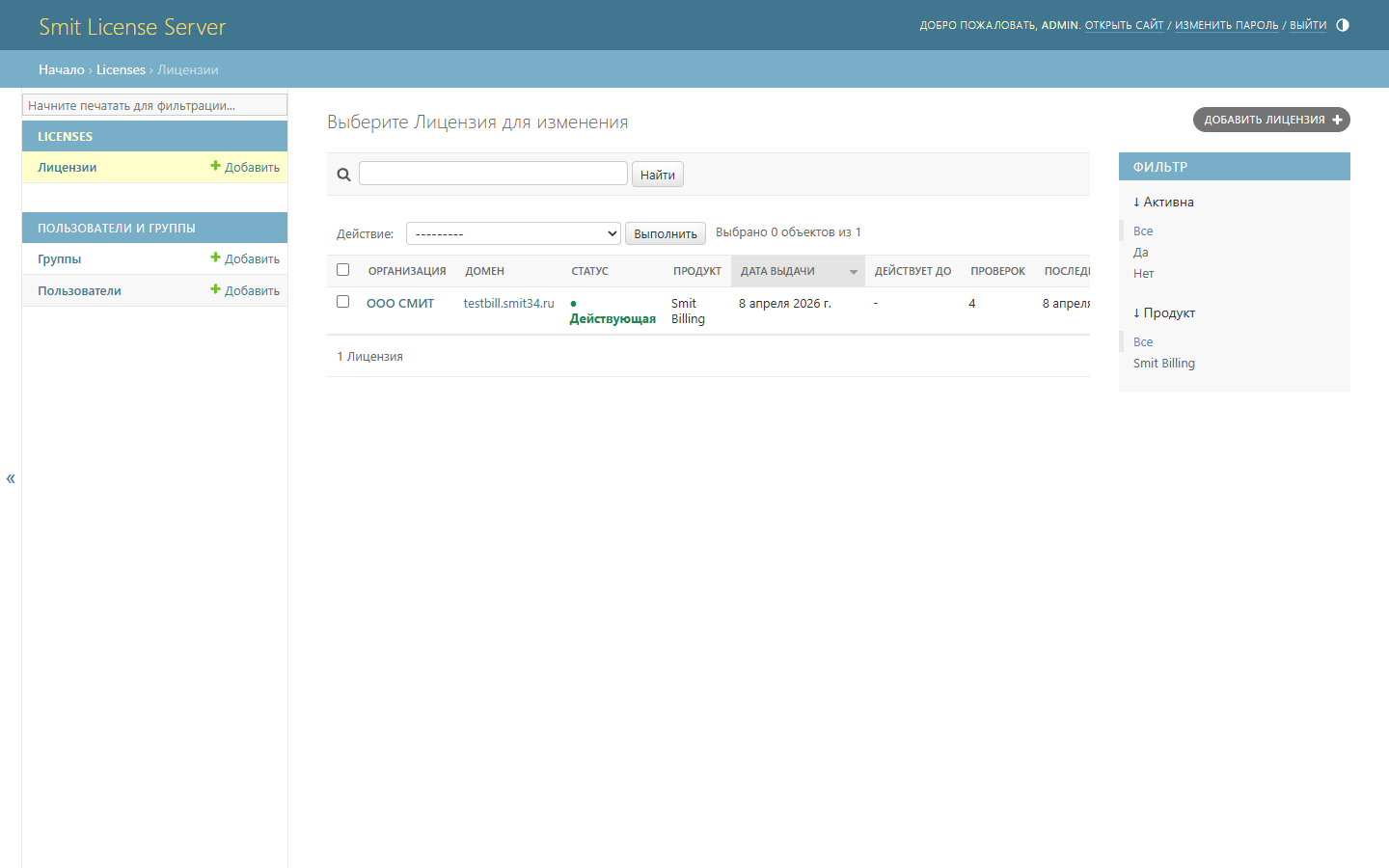The width and height of the screenshot is (1389, 868).
Task: Click the testbill.smit34.ru domain cell
Action: 508,303
